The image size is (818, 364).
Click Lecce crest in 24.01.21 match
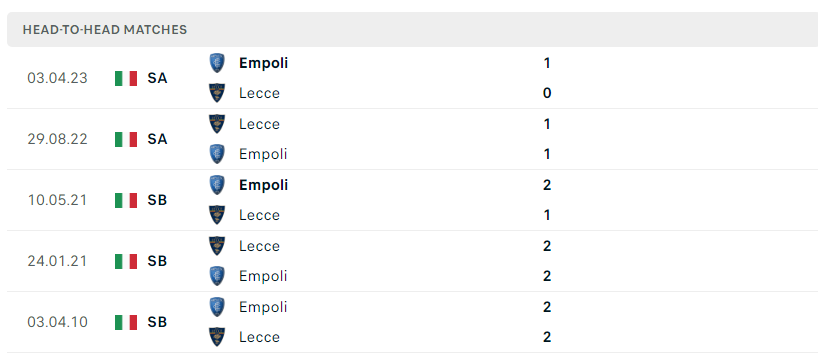pos(216,246)
